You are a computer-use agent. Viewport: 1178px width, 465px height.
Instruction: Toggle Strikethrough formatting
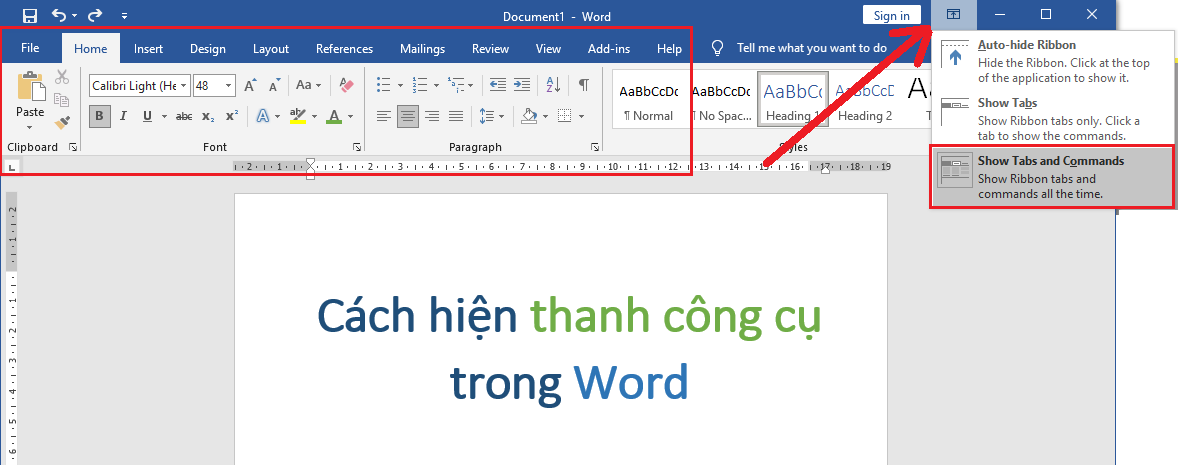(184, 116)
